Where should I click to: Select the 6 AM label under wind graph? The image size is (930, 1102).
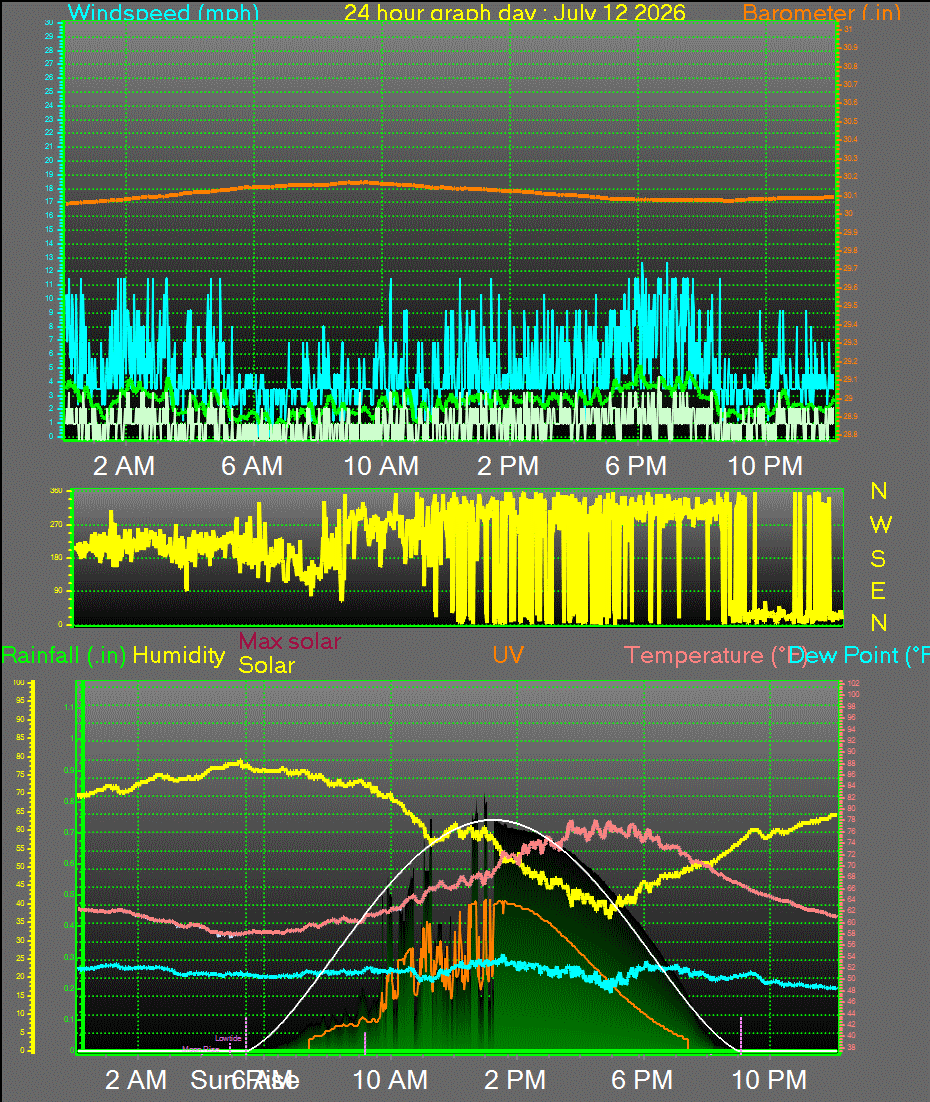[x=252, y=466]
